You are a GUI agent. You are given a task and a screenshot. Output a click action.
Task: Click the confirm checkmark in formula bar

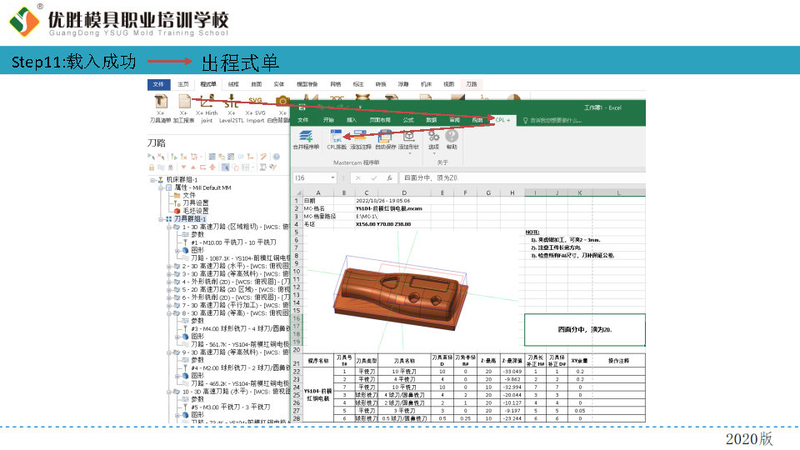pos(374,178)
